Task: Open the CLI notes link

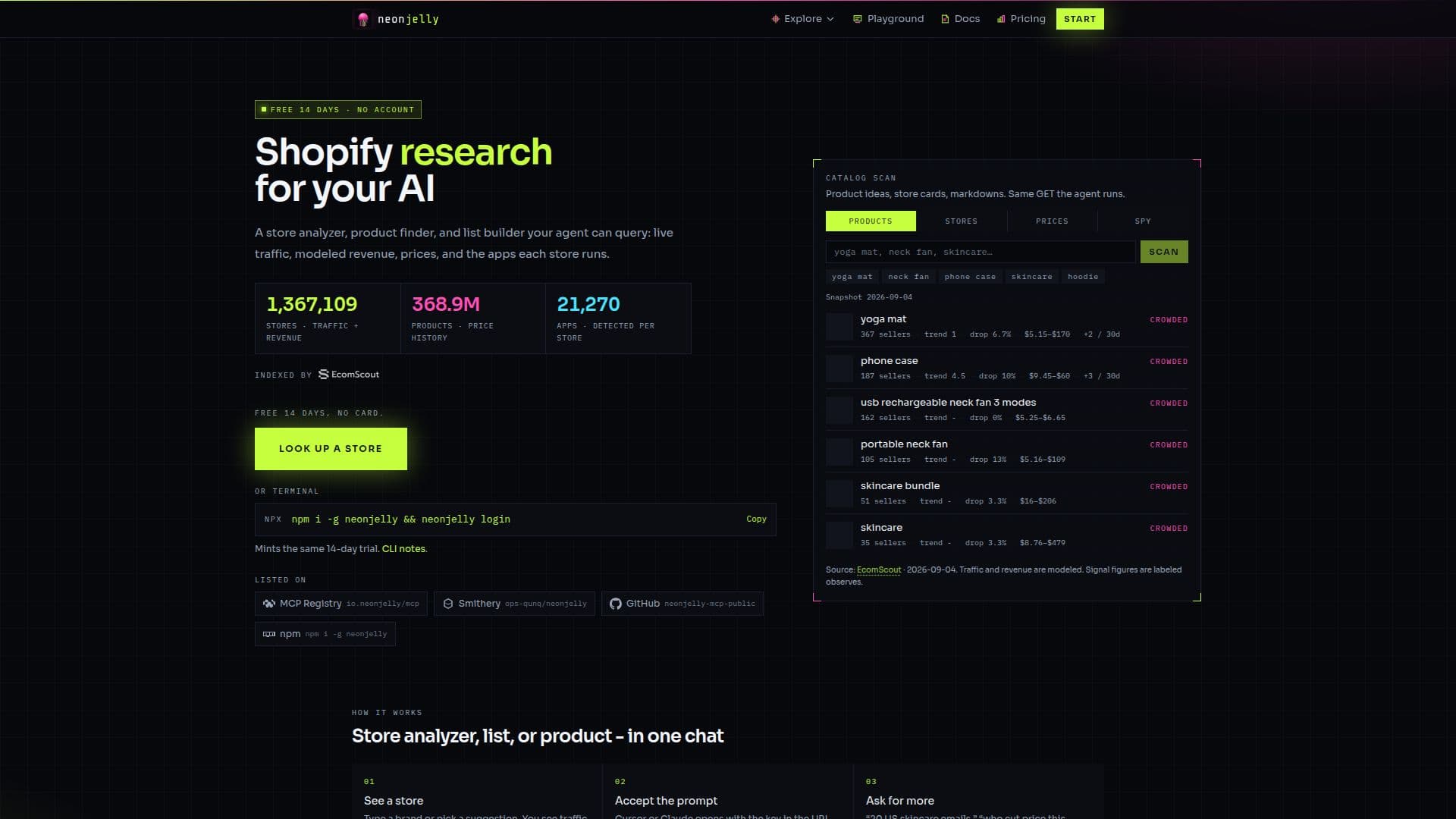Action: [403, 549]
